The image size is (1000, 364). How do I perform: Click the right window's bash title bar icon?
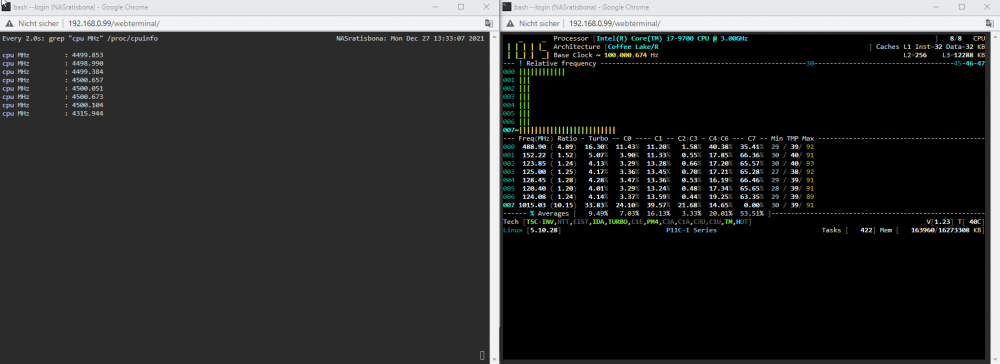click(506, 6)
